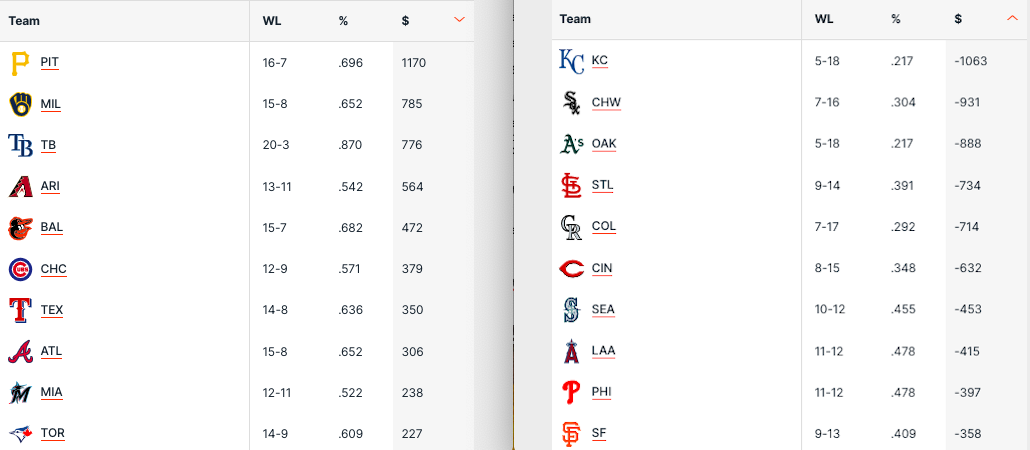Open the TOR team link
Image resolution: width=1030 pixels, height=450 pixels.
(x=53, y=433)
